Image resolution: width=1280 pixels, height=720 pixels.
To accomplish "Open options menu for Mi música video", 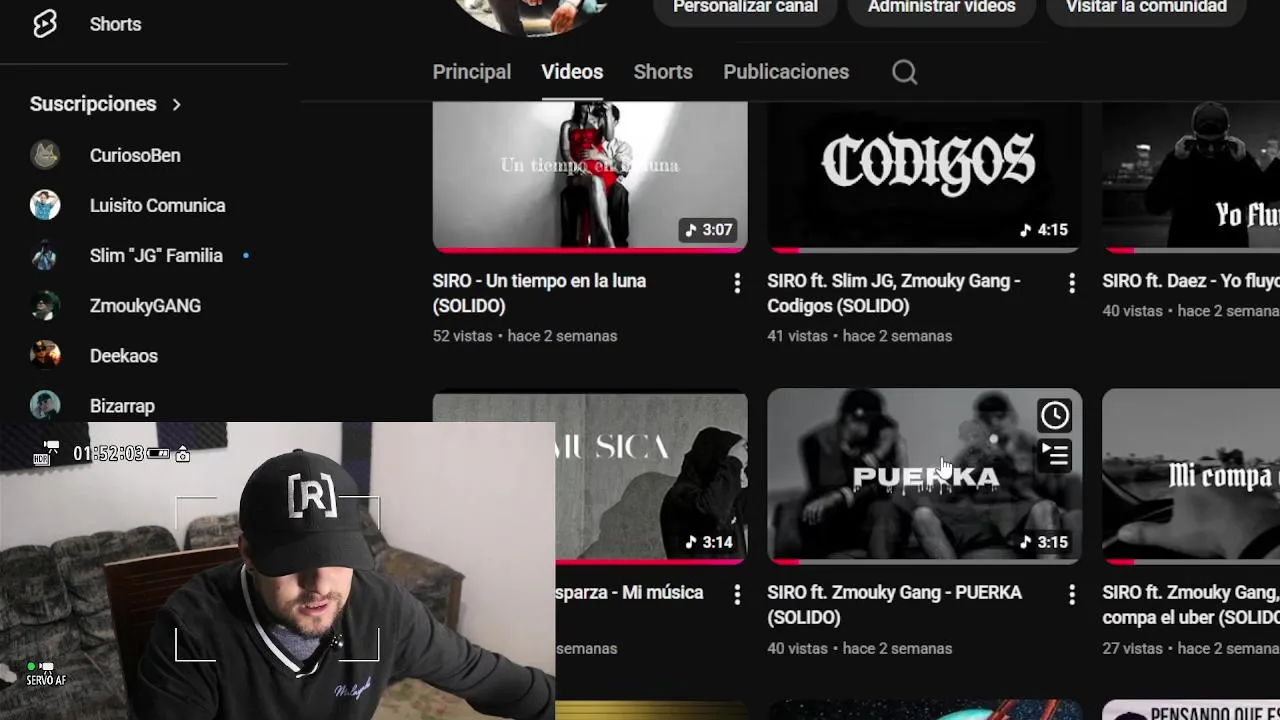I will pyautogui.click(x=737, y=595).
